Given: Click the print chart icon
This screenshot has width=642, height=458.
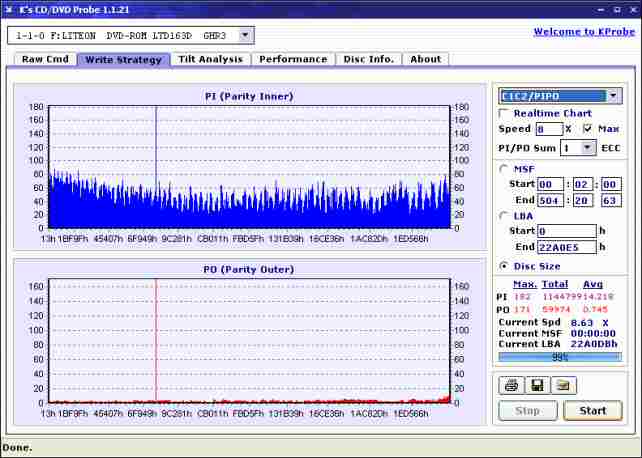Looking at the screenshot, I should point(511,386).
